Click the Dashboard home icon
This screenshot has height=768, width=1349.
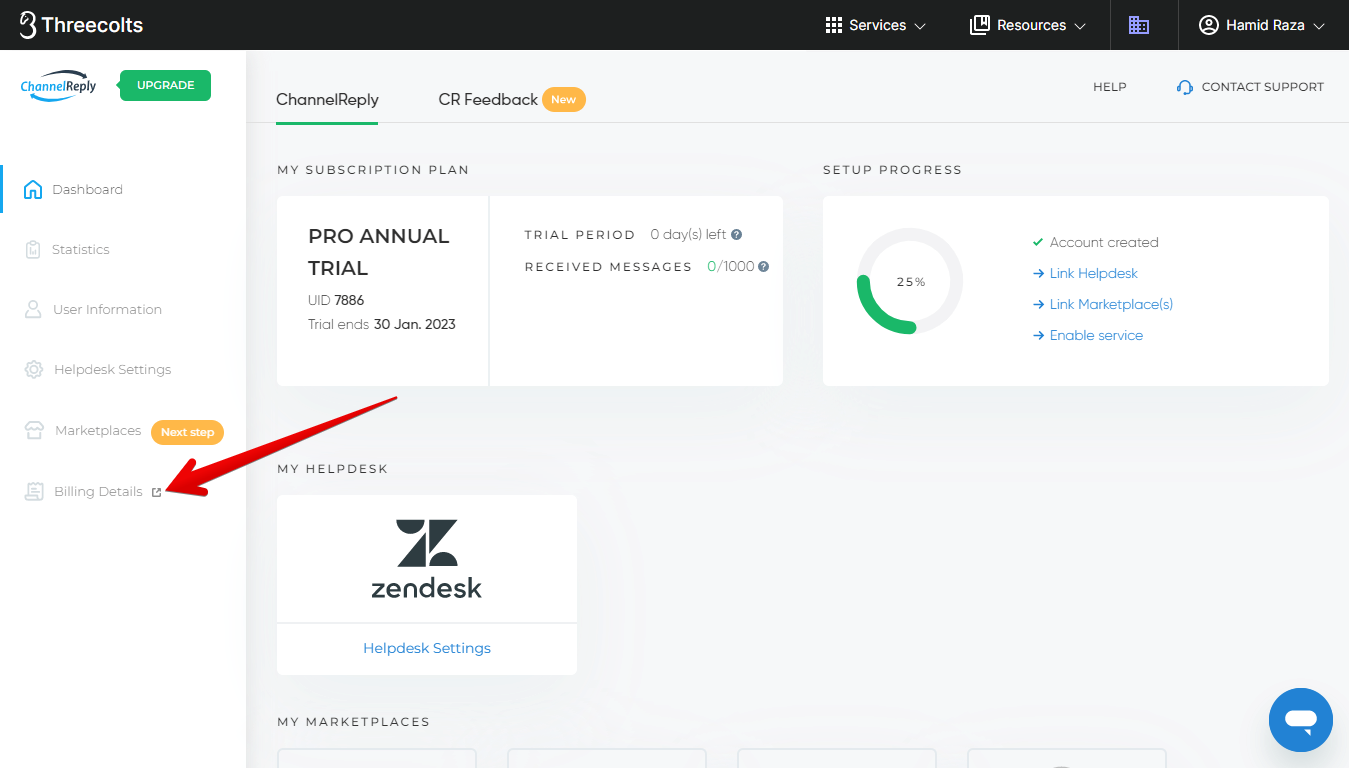pyautogui.click(x=33, y=190)
